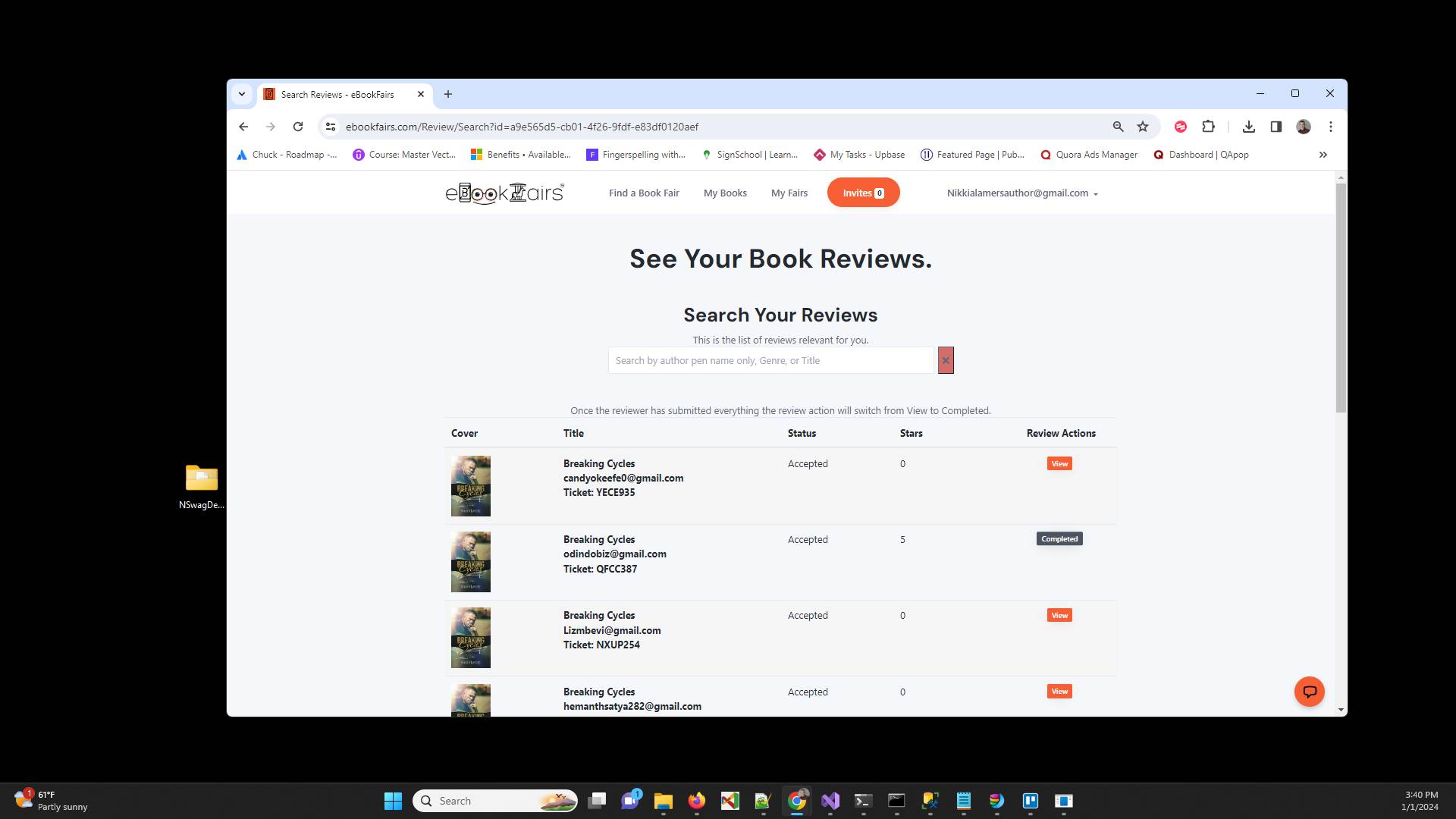Screen dimensions: 1456x819
Task: Bookmark this page with the star icon
Action: coord(1143,127)
